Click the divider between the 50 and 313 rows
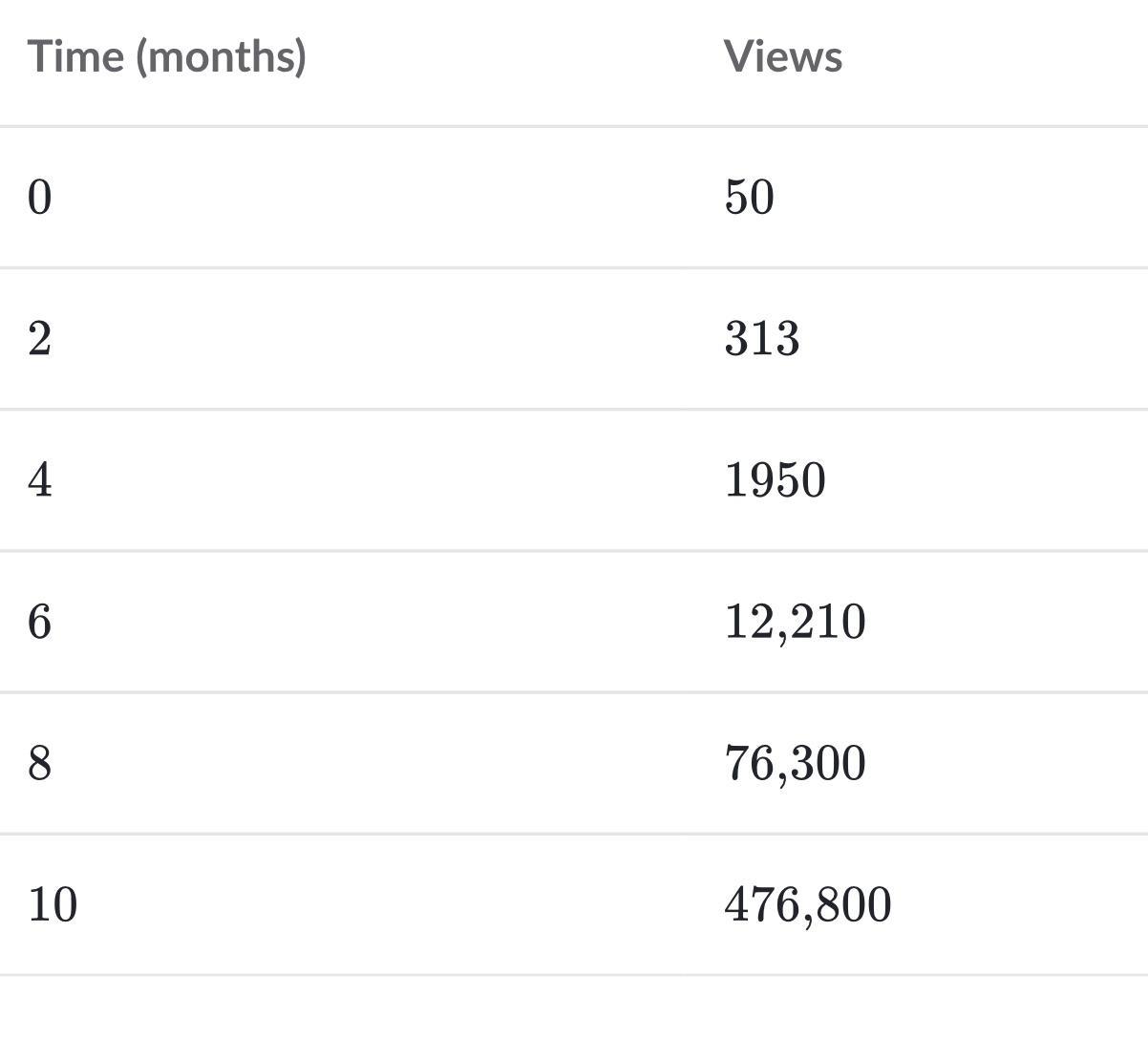This screenshot has height=1038, width=1148. coord(574,267)
